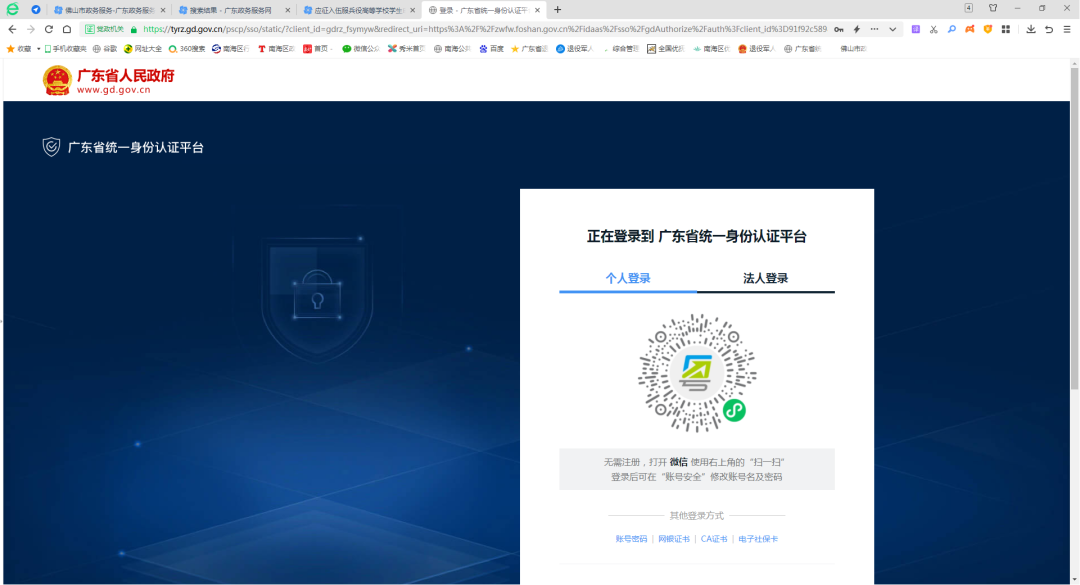Click the tab counter icon showing 4
1080x585 pixels.
[x=968, y=8]
